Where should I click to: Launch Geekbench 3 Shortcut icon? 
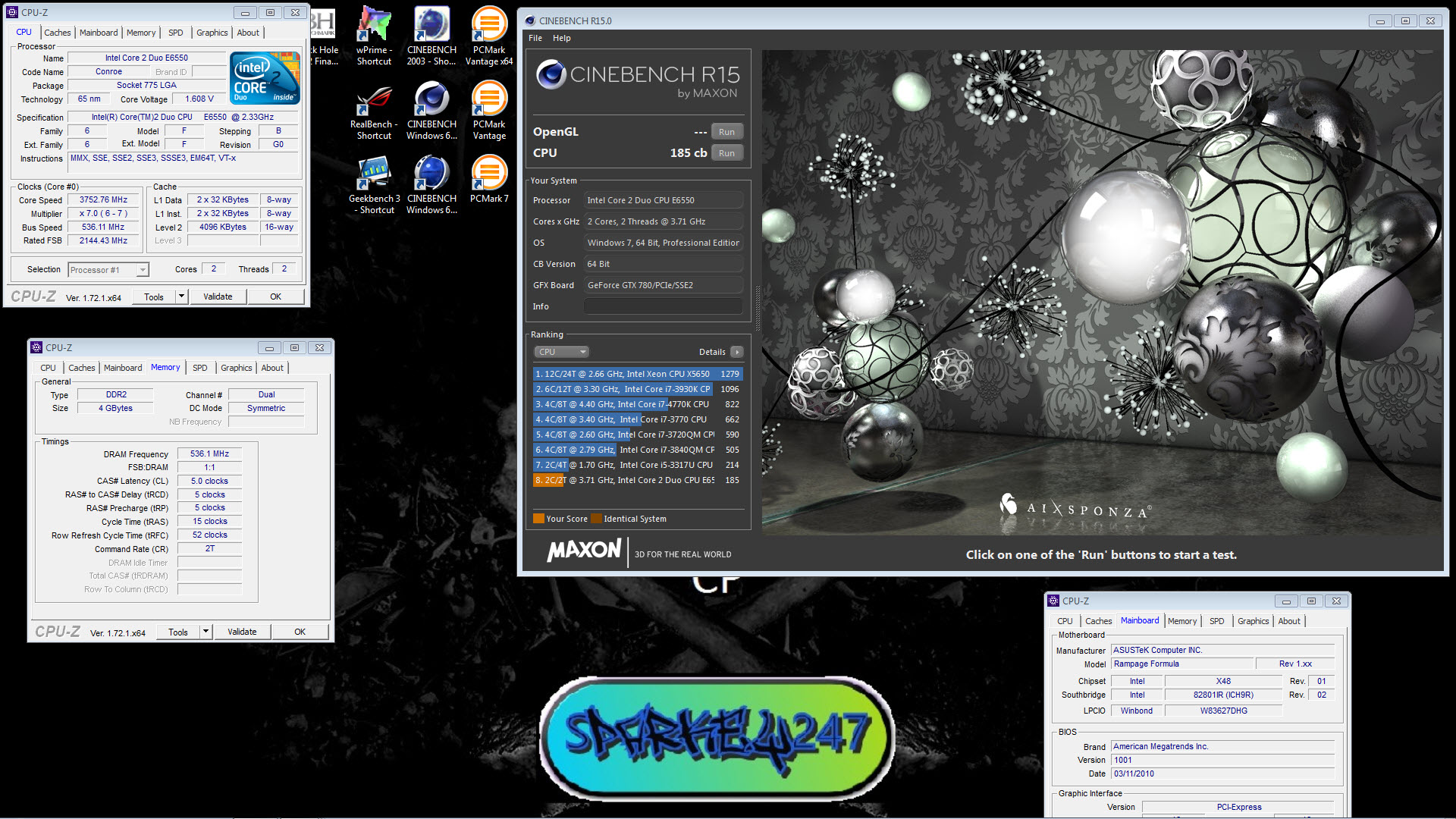click(x=375, y=185)
